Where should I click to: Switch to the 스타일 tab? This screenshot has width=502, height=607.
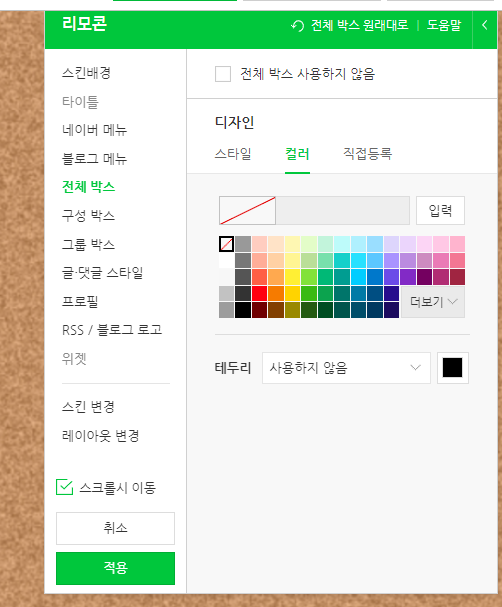click(233, 154)
